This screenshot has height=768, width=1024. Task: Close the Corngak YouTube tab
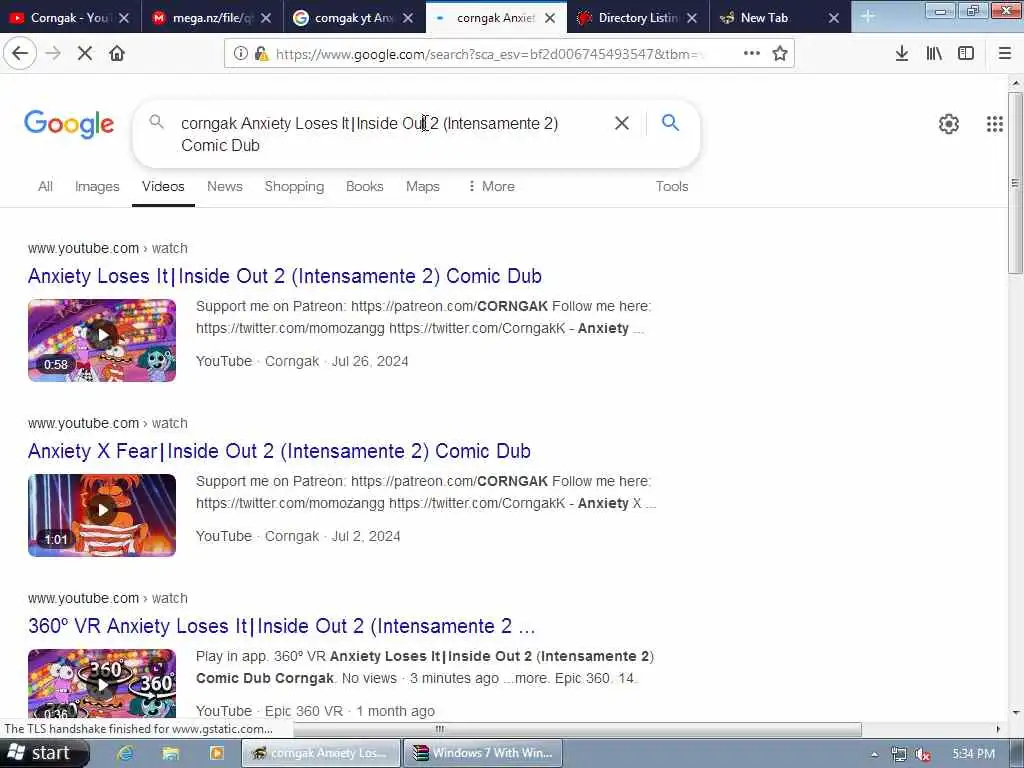click(124, 18)
